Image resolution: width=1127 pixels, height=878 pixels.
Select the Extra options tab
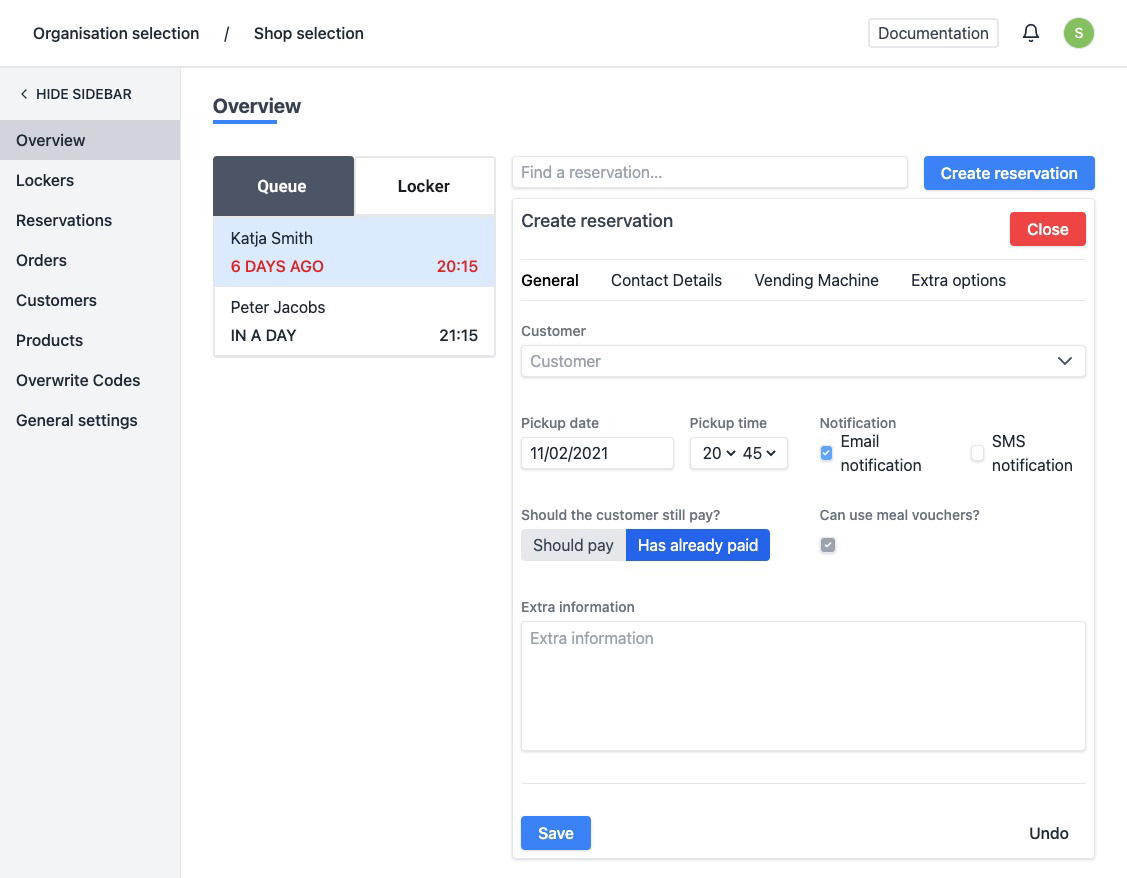point(957,280)
